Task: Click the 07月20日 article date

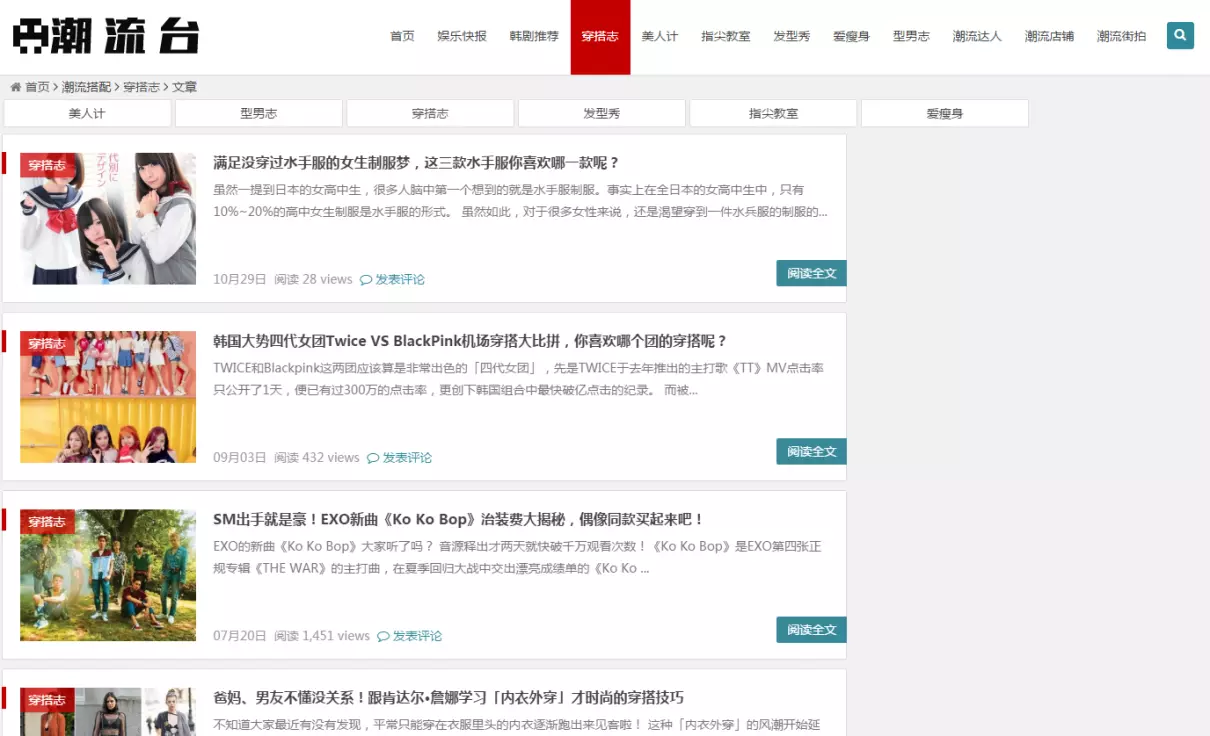Action: click(x=240, y=635)
